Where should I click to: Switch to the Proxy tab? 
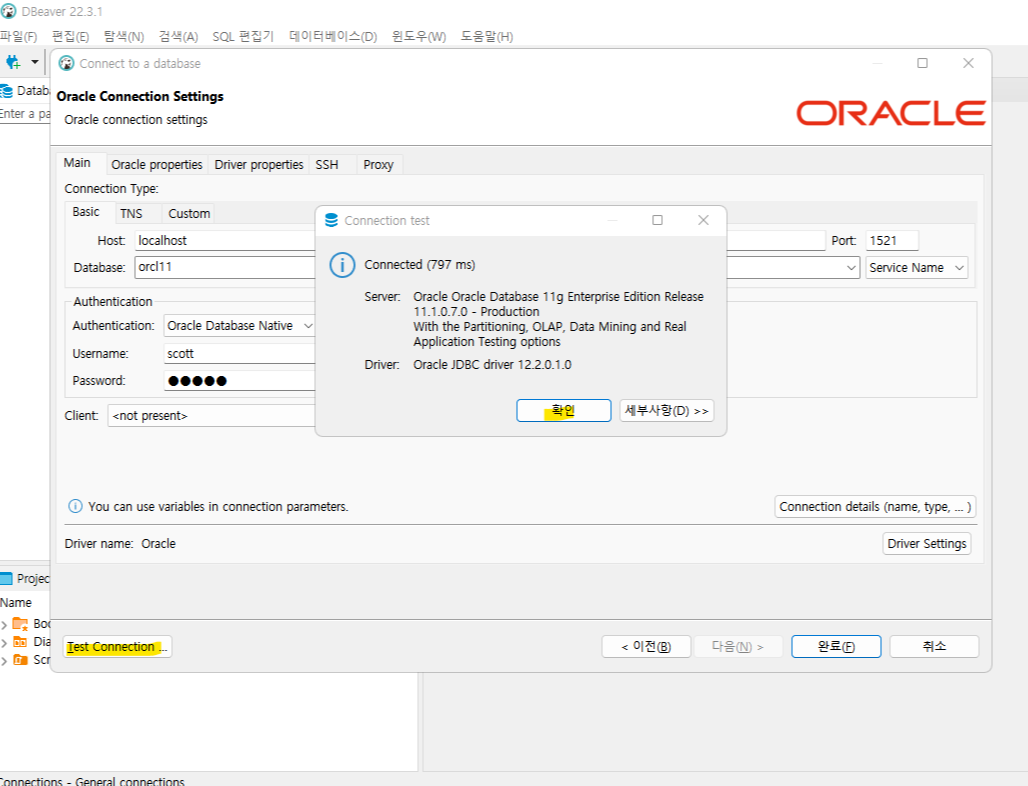(378, 165)
